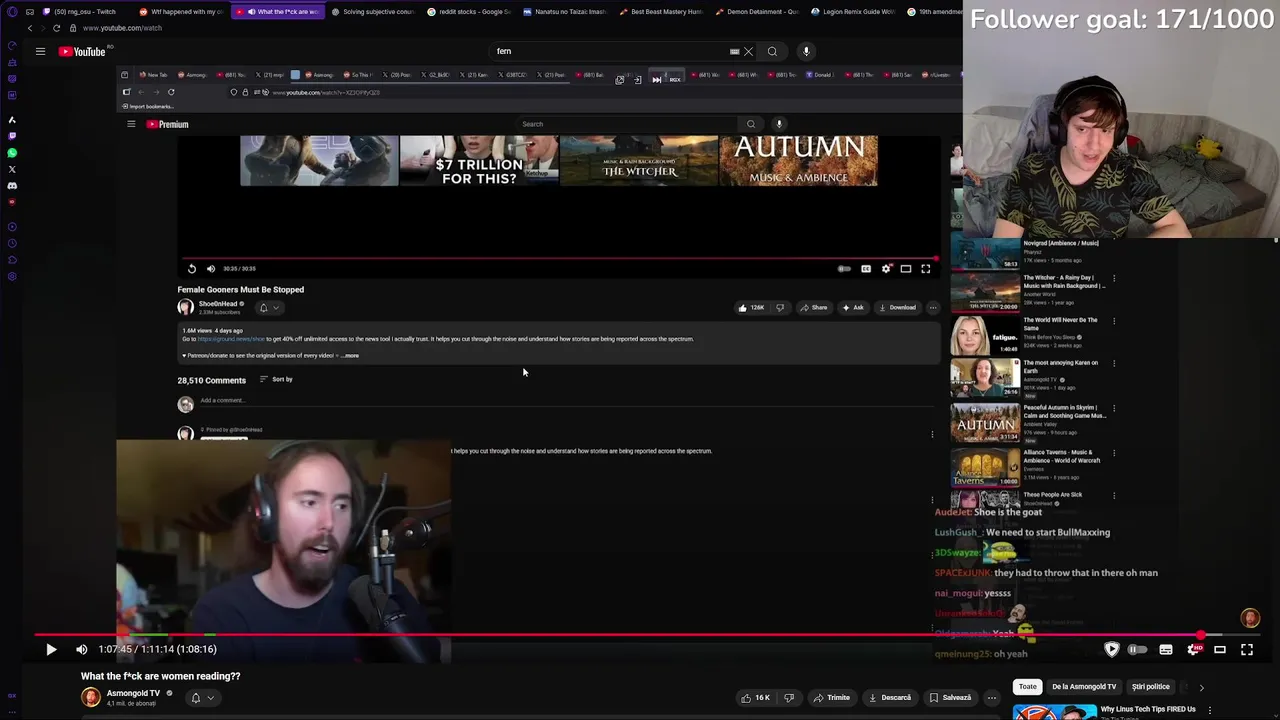Open WhatsApp in browser sidebar
Image resolution: width=1280 pixels, height=720 pixels.
click(12, 153)
